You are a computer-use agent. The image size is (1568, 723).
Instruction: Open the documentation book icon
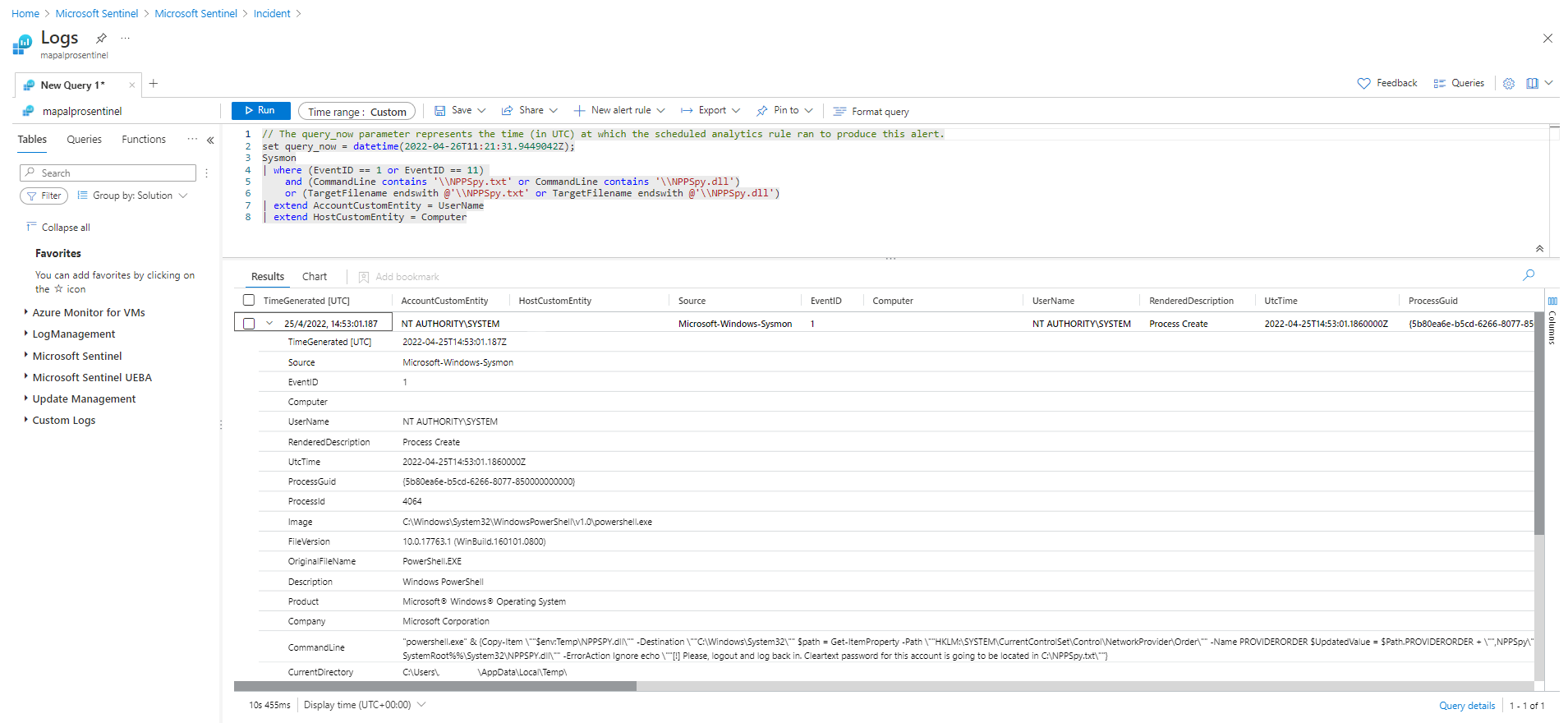(1532, 83)
